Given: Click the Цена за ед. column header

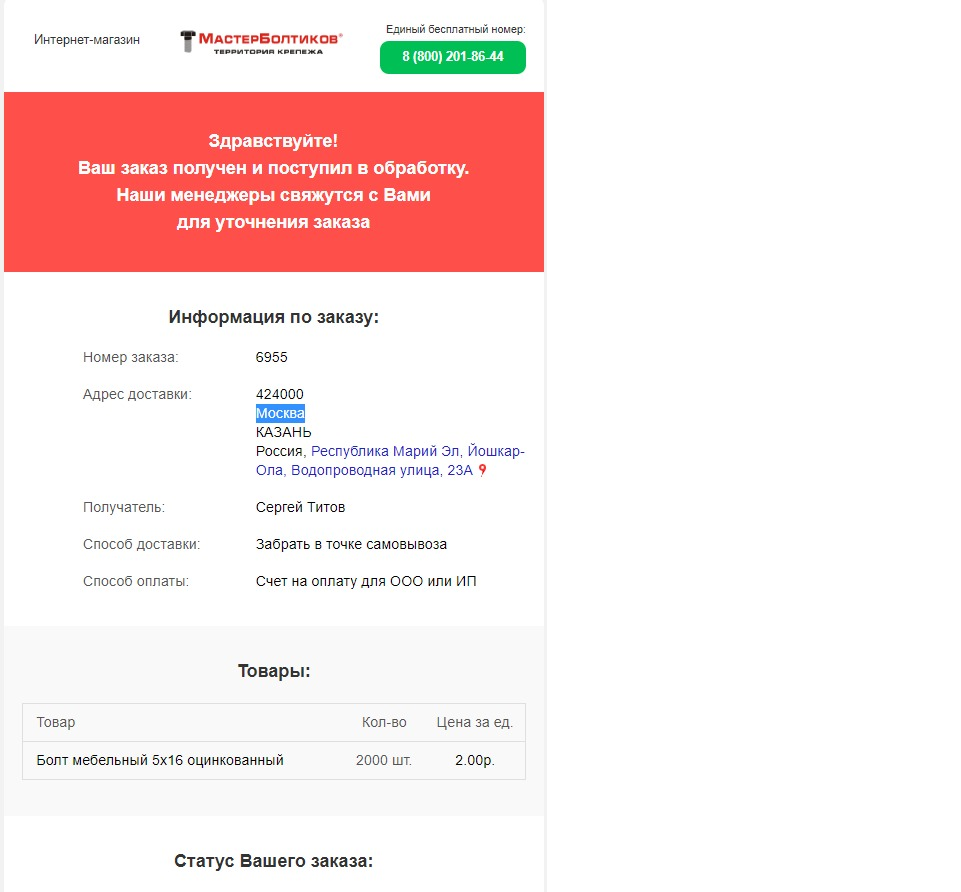Looking at the screenshot, I should [x=475, y=722].
